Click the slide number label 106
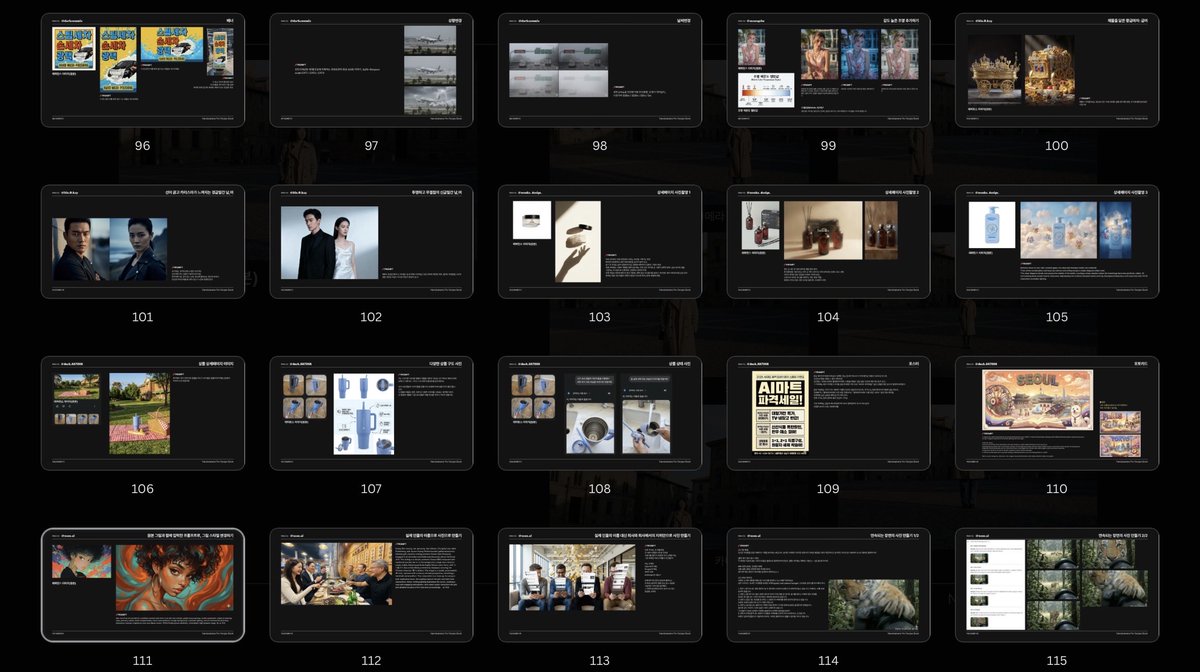1200x672 pixels. point(142,489)
